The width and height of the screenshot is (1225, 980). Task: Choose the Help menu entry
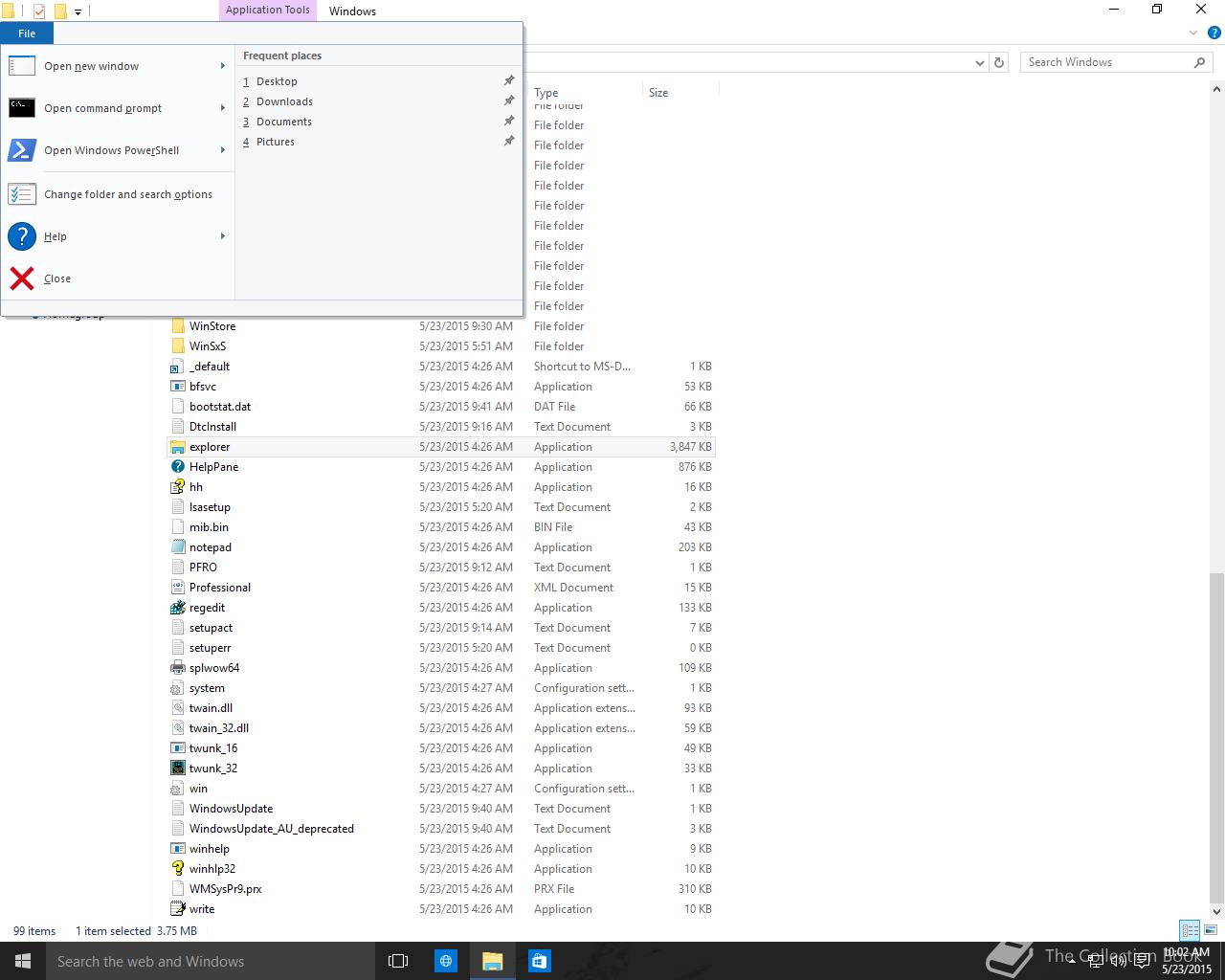118,236
